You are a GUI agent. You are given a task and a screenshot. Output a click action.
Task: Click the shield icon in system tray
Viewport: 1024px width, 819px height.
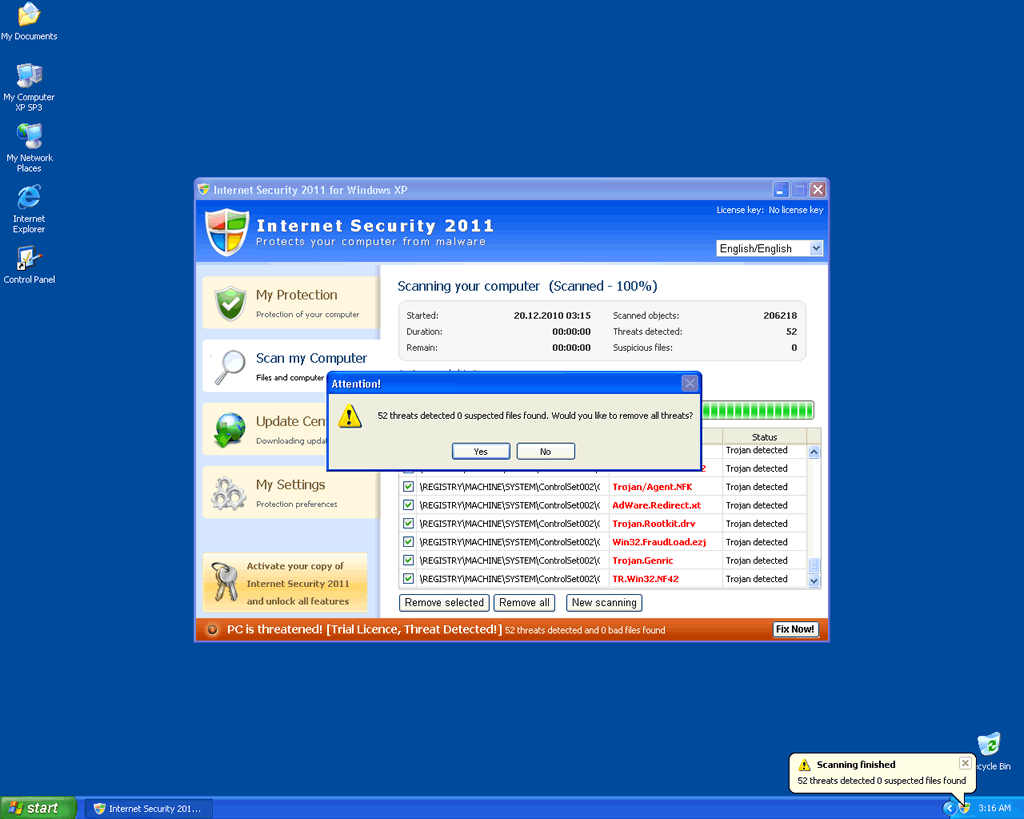click(x=965, y=808)
